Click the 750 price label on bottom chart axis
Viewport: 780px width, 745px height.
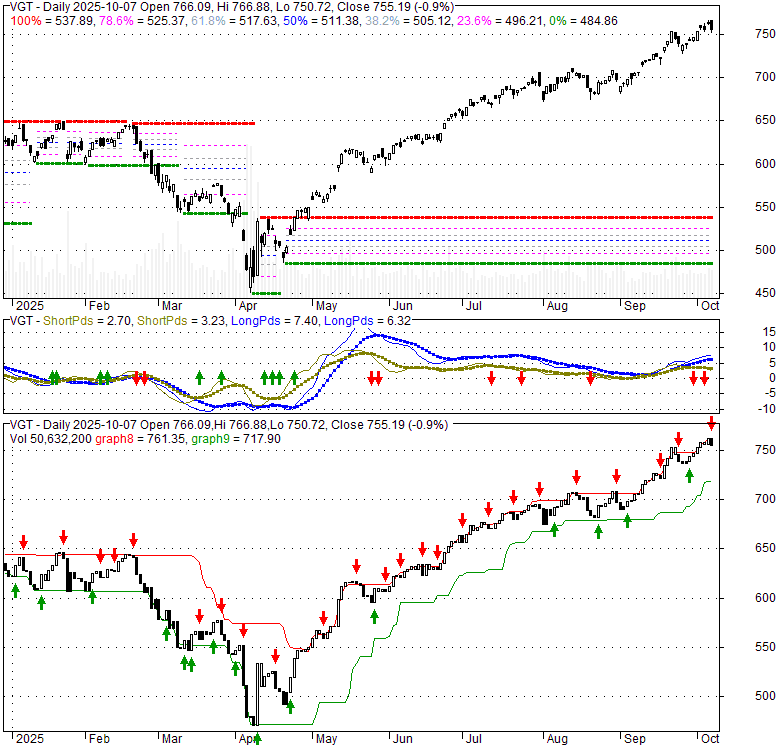(x=765, y=450)
